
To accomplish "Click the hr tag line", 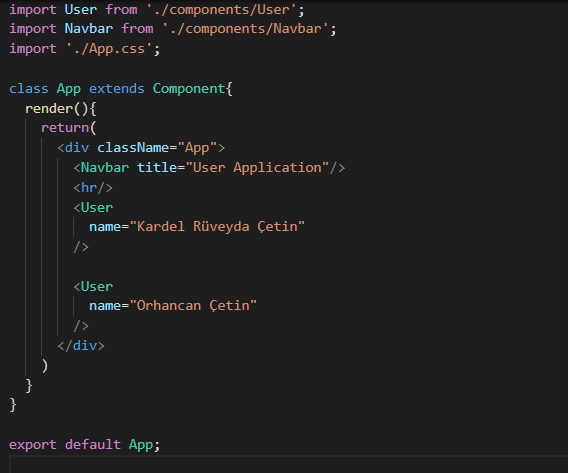I will pyautogui.click(x=93, y=188).
